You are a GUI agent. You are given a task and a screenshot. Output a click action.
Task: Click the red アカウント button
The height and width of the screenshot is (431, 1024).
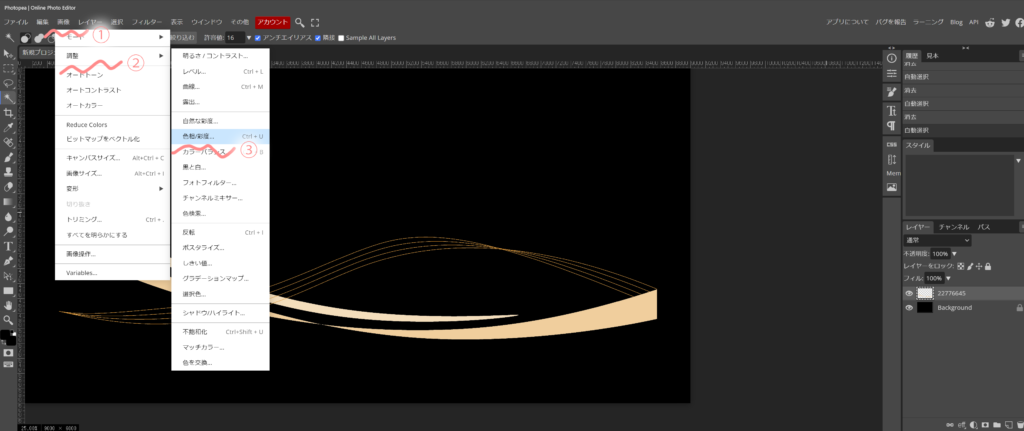pyautogui.click(x=272, y=21)
